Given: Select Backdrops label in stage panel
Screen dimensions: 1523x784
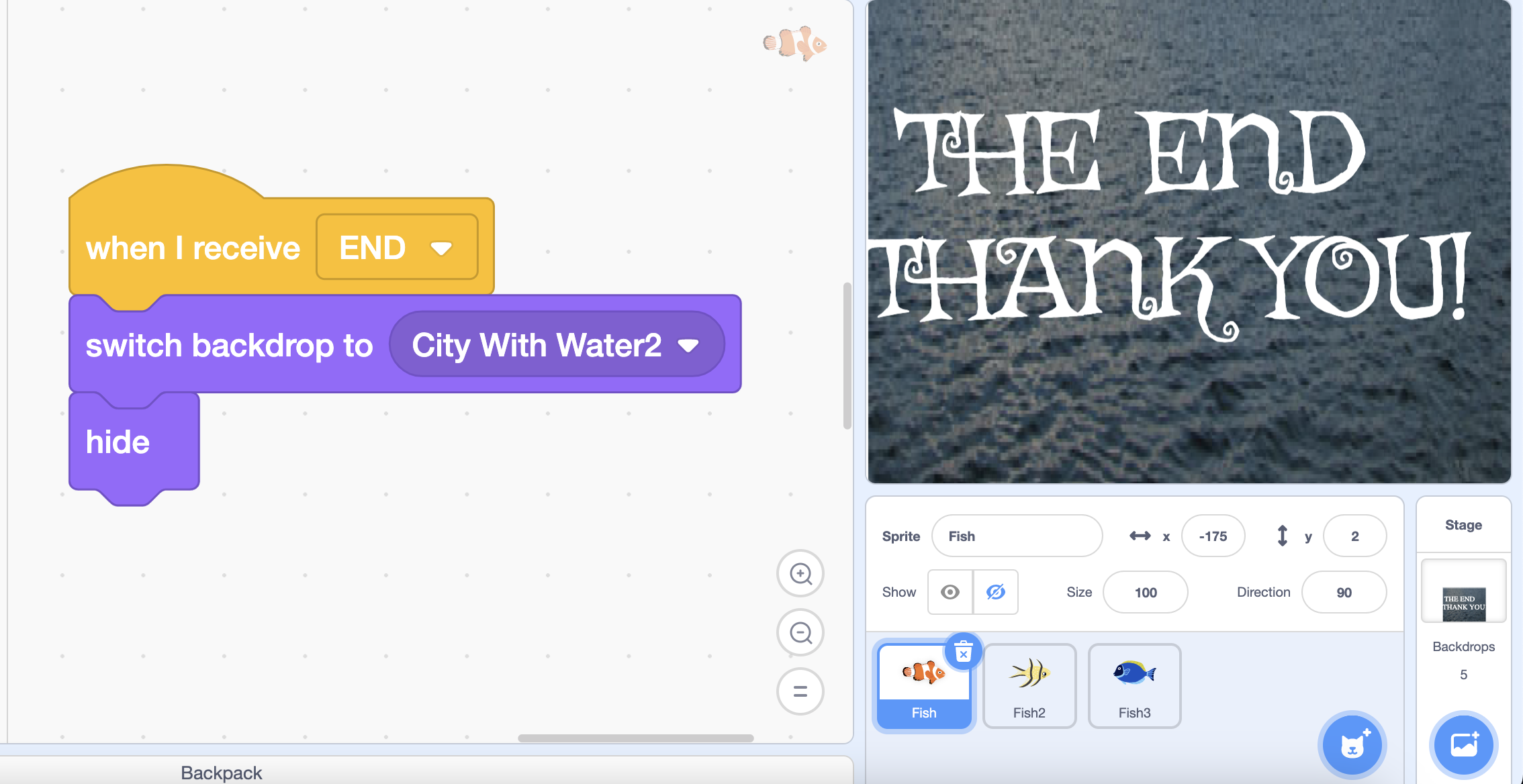Looking at the screenshot, I should 1462,647.
